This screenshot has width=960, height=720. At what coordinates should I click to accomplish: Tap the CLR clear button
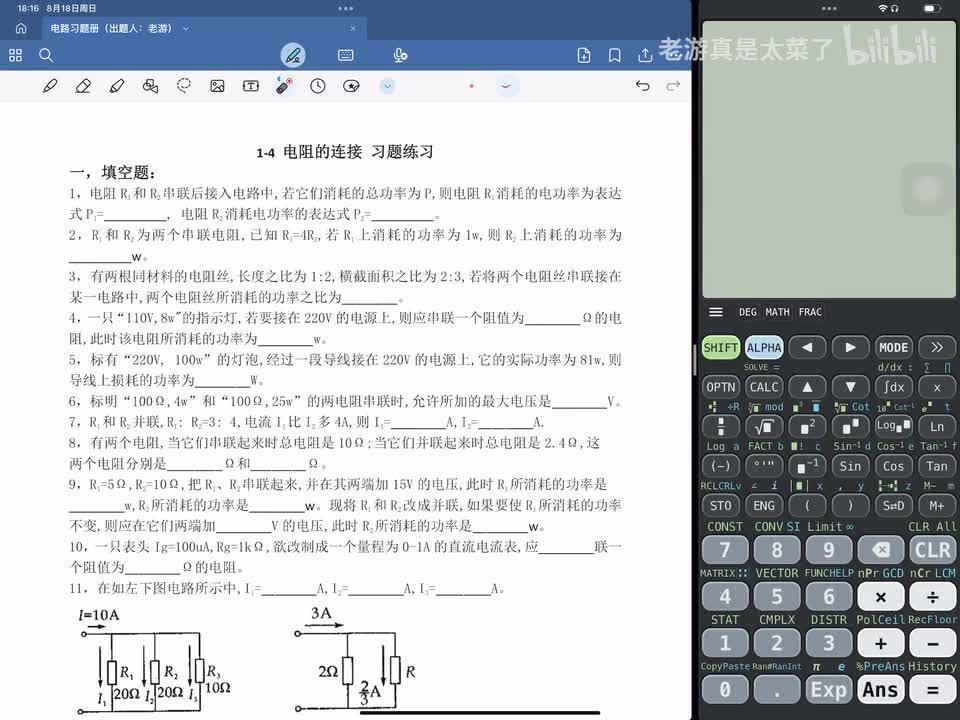932,550
